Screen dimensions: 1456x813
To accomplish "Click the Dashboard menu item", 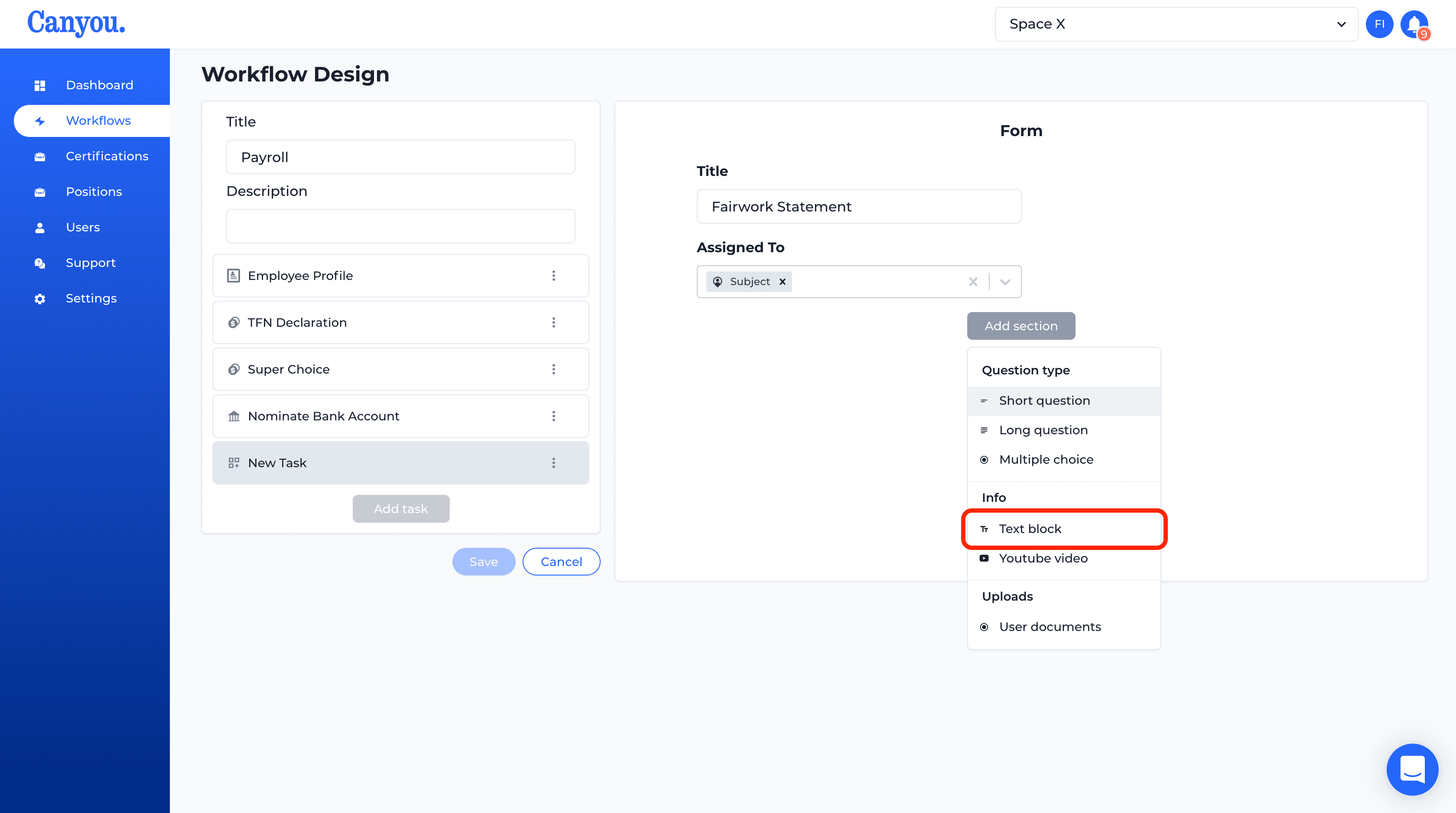I will coord(99,85).
